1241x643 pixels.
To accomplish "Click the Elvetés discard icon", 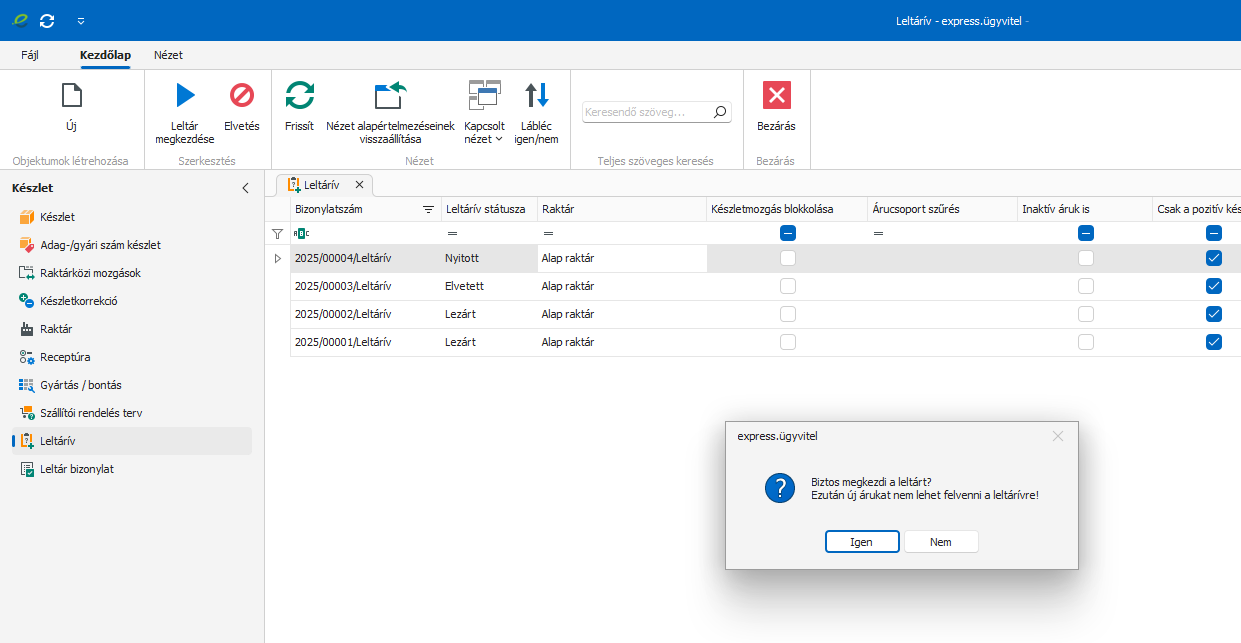I will pyautogui.click(x=242, y=96).
